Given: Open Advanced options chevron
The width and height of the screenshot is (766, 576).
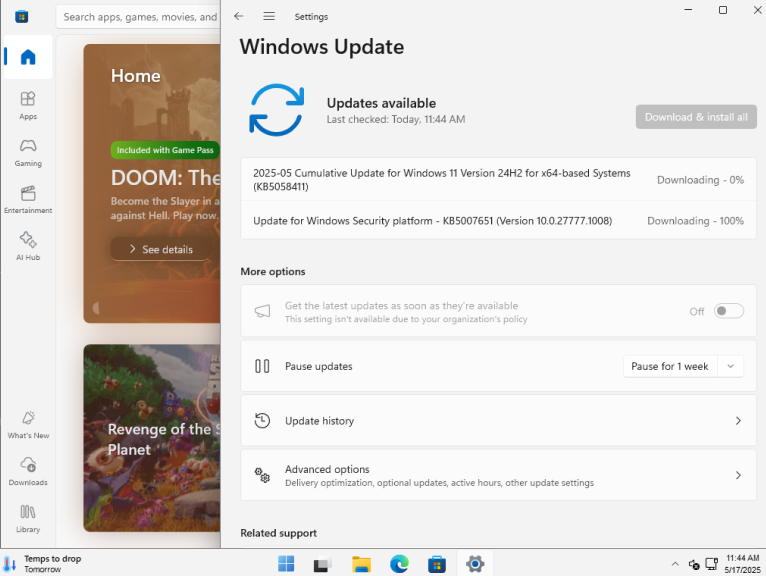Looking at the screenshot, I should tap(738, 475).
